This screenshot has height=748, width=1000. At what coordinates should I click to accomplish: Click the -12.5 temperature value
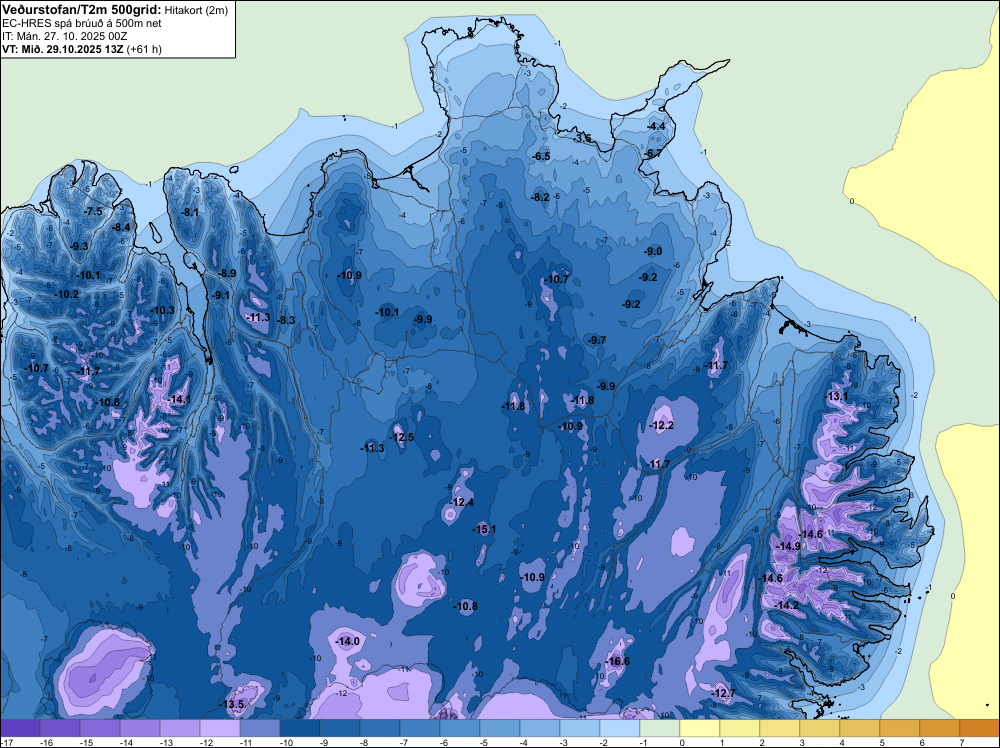(402, 437)
